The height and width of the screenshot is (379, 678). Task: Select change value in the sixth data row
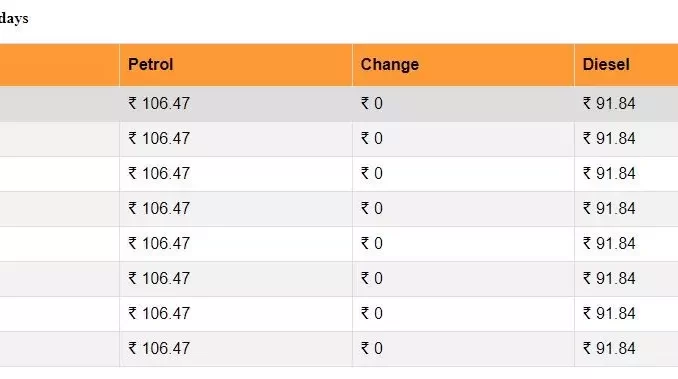[372, 279]
